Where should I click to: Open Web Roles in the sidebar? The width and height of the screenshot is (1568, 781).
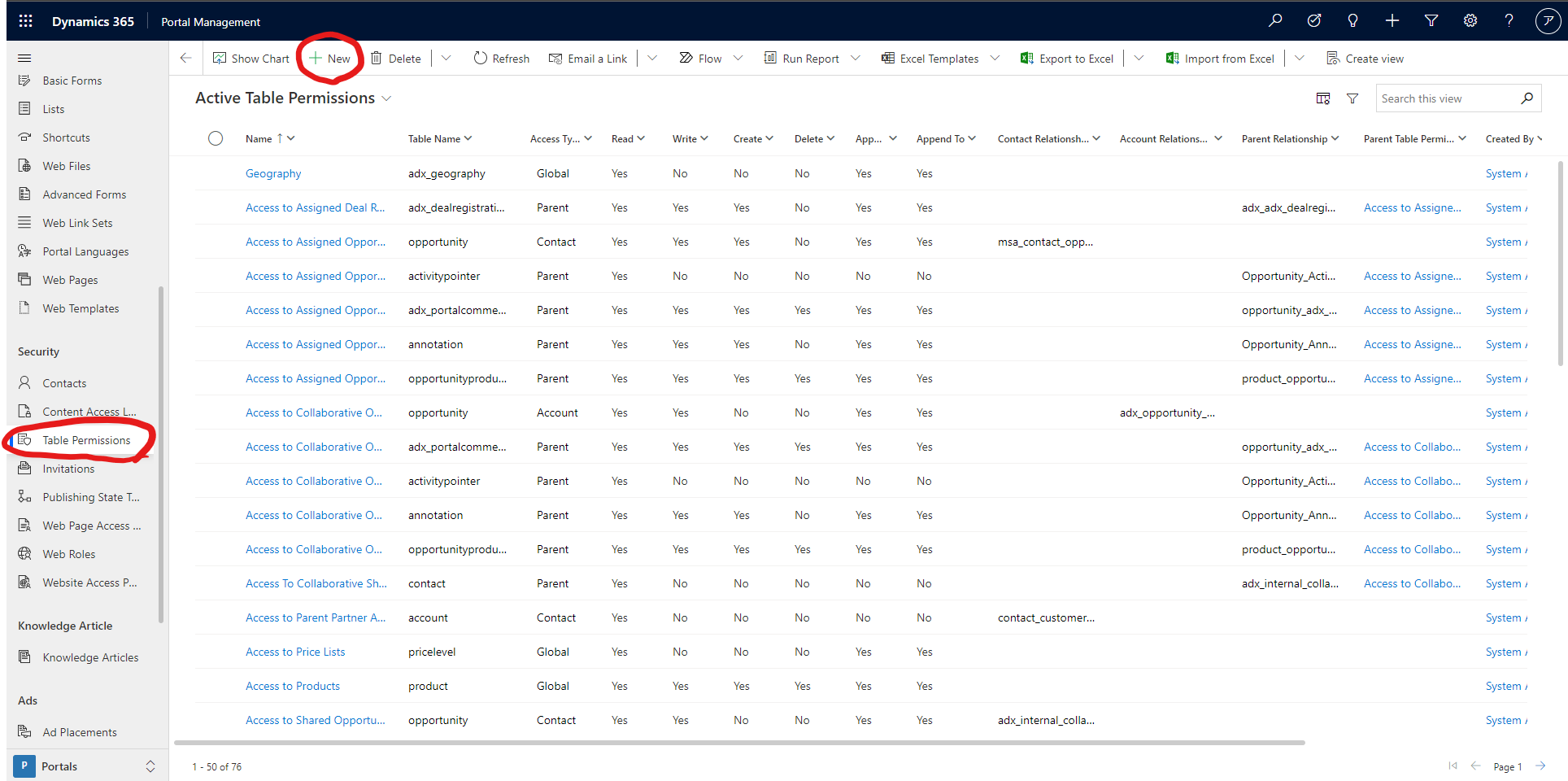pyautogui.click(x=69, y=554)
